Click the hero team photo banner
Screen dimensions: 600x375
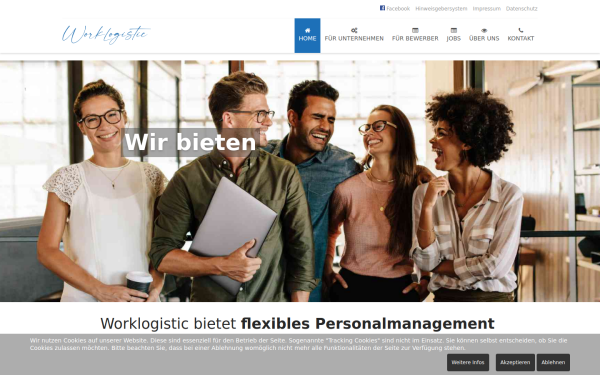[300, 181]
